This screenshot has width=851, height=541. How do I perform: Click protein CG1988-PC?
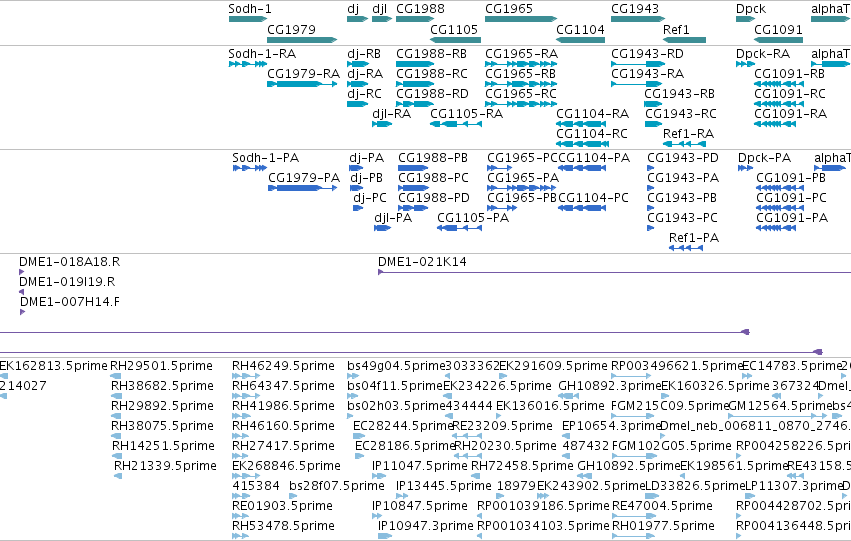(x=433, y=178)
